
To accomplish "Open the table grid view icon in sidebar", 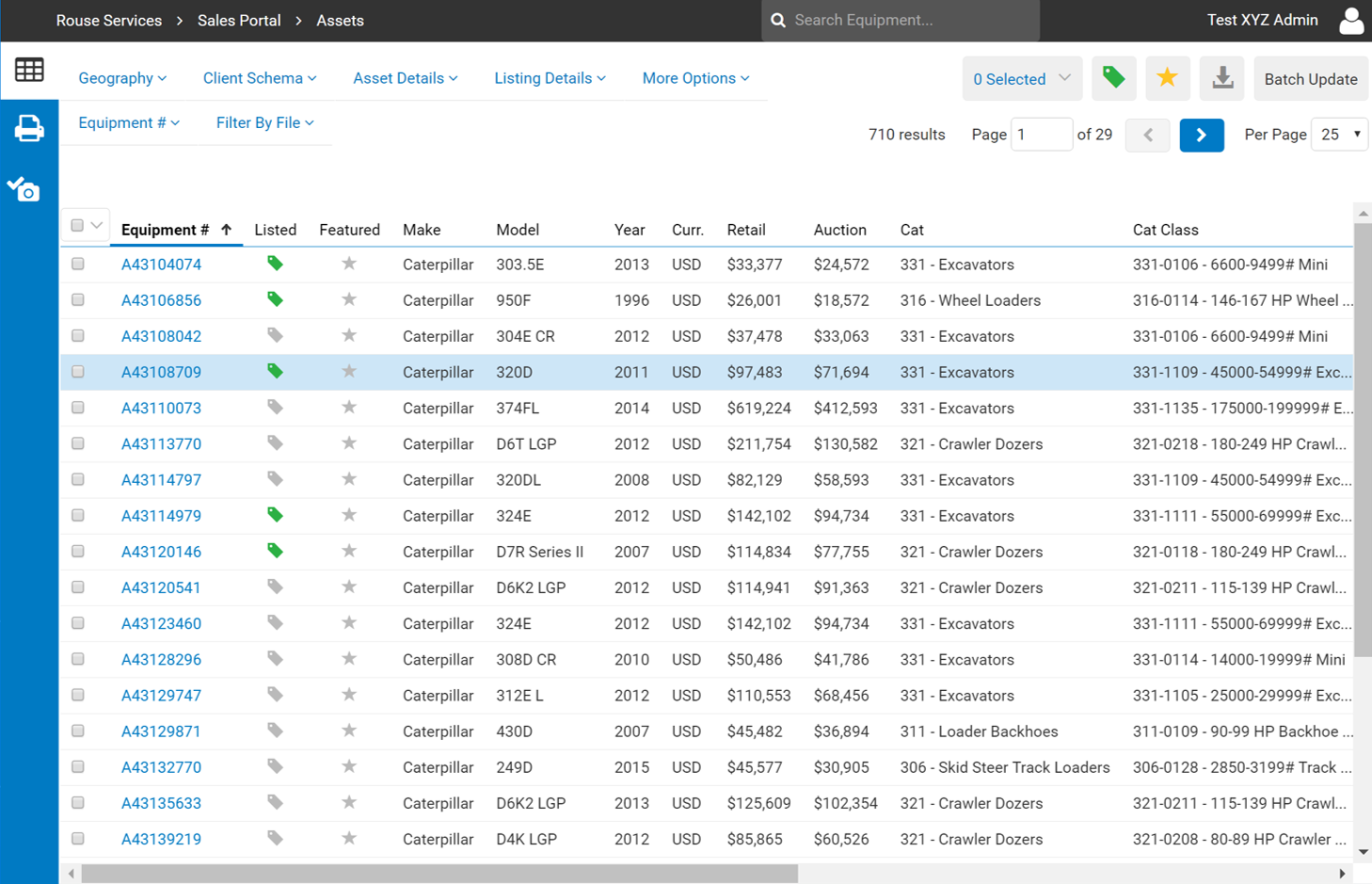I will point(29,70).
